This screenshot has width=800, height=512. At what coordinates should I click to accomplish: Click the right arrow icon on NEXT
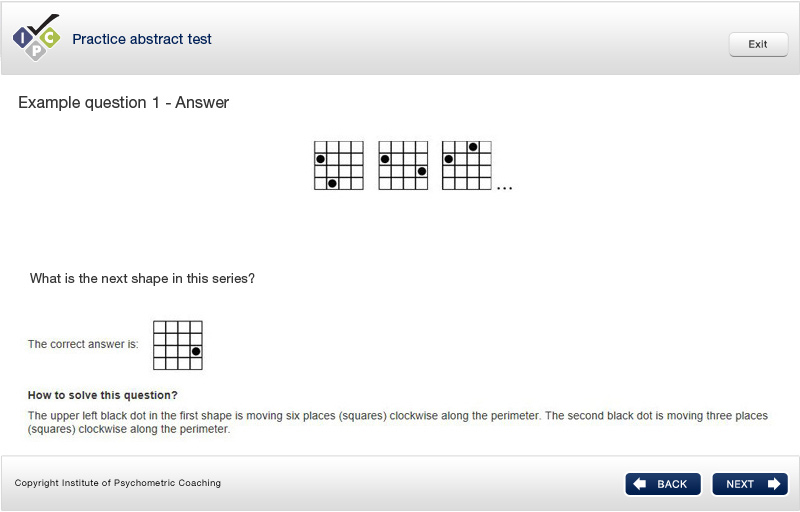coord(773,484)
